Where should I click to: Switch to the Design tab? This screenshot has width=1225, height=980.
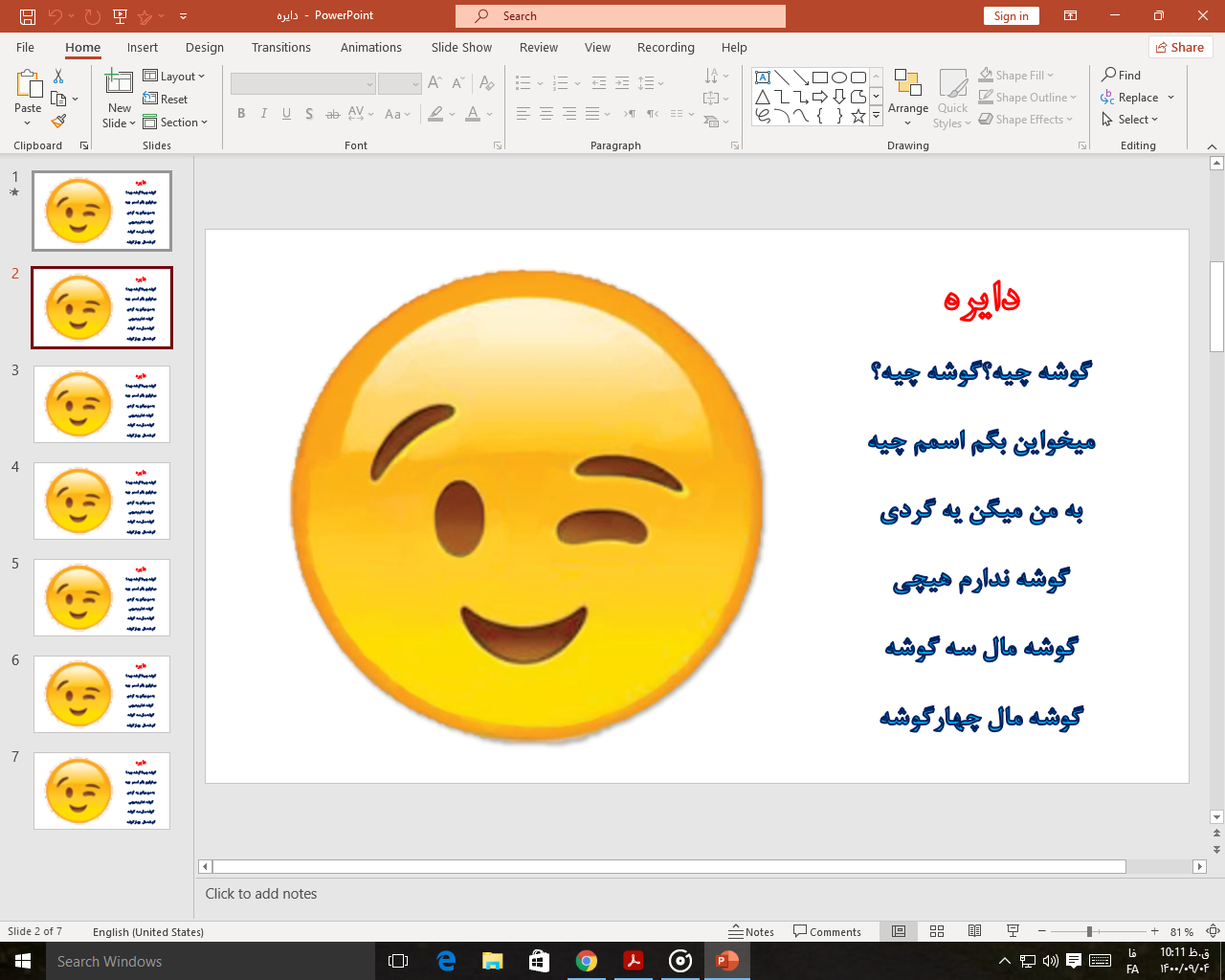click(205, 47)
